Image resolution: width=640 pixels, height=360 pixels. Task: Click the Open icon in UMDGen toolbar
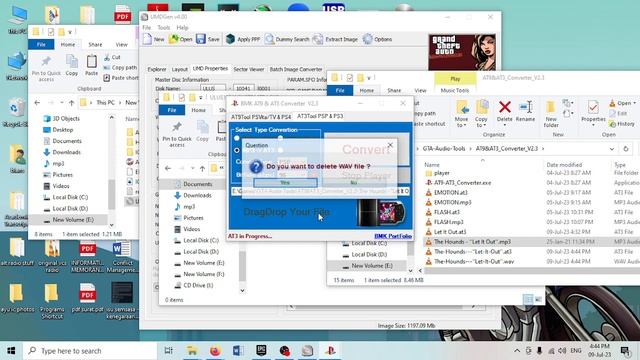click(180, 39)
